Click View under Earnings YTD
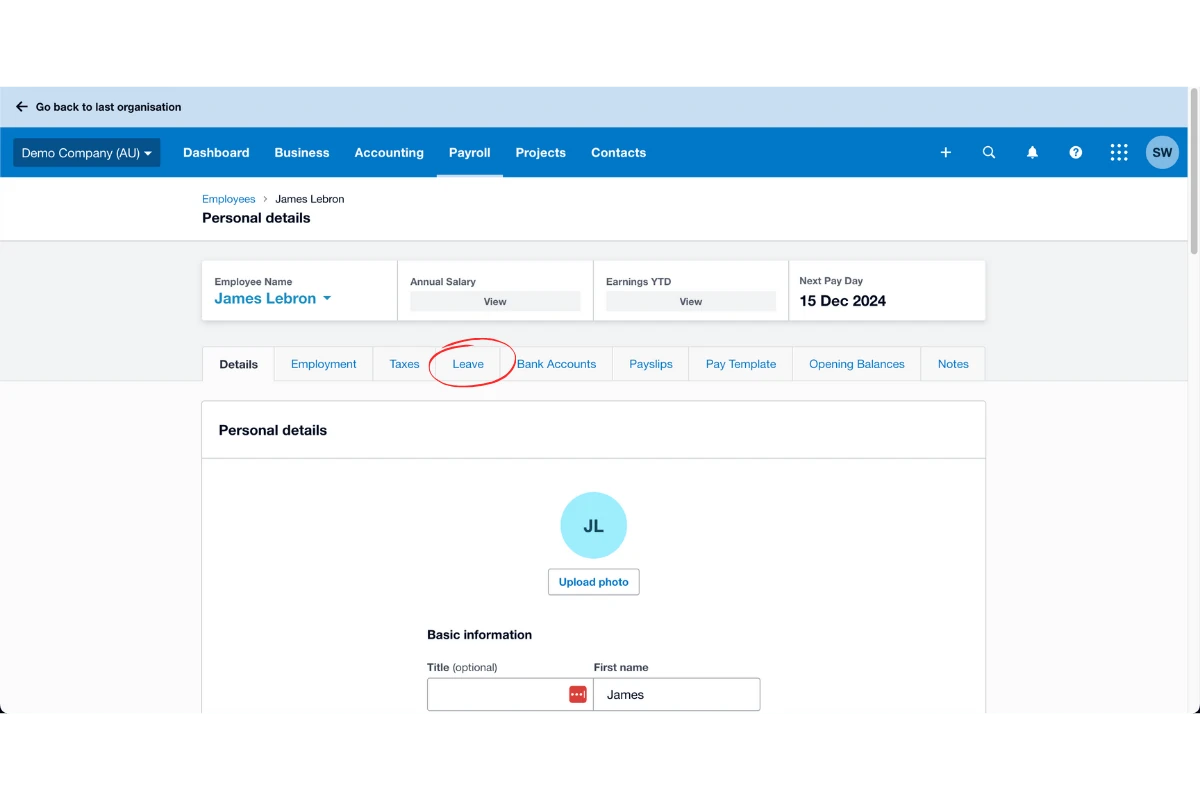Image resolution: width=1200 pixels, height=800 pixels. (x=691, y=301)
